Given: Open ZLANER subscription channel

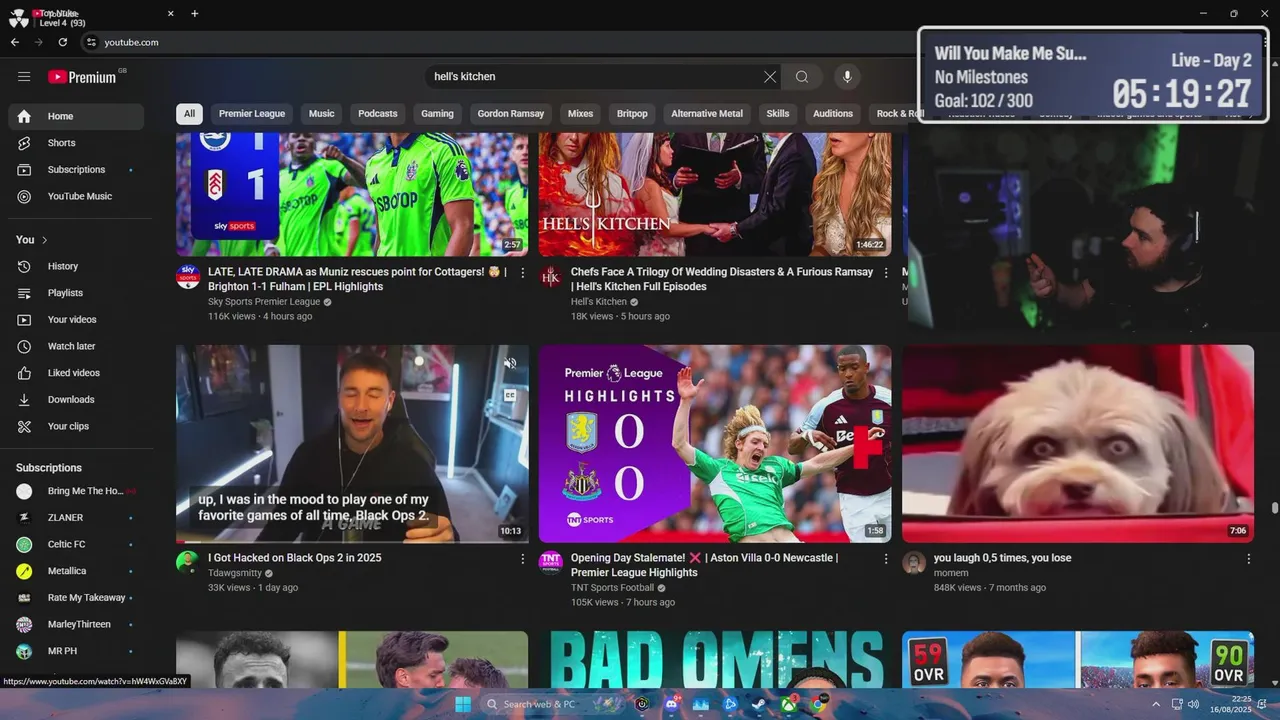Looking at the screenshot, I should click(76, 518).
